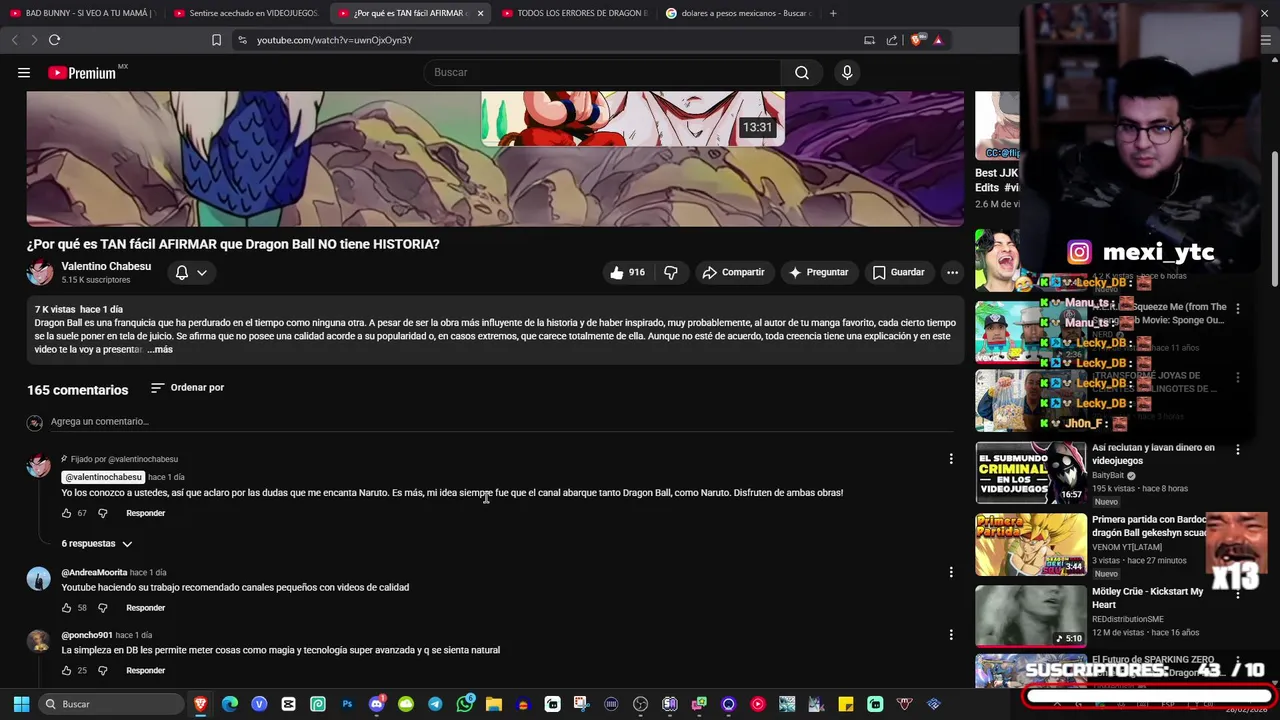Open Telegram from the taskbar

(x=435, y=704)
